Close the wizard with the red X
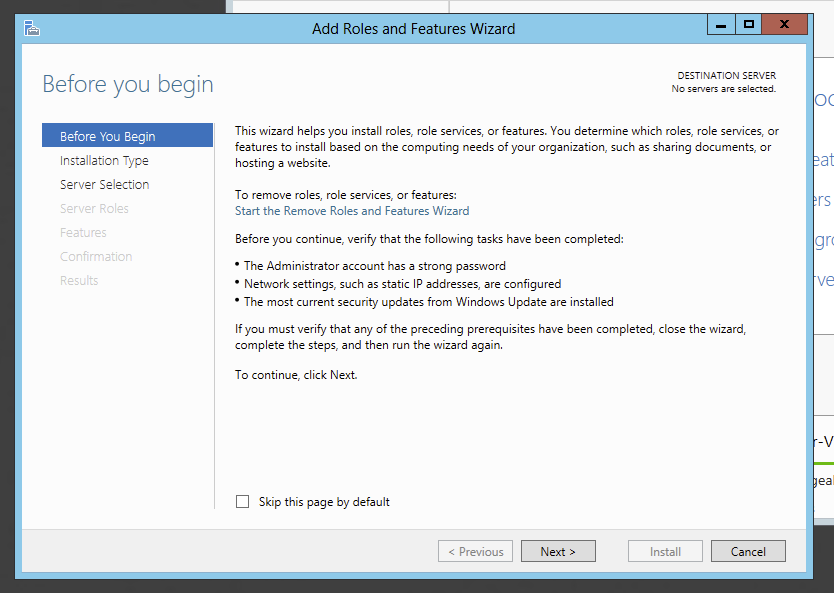 786,24
